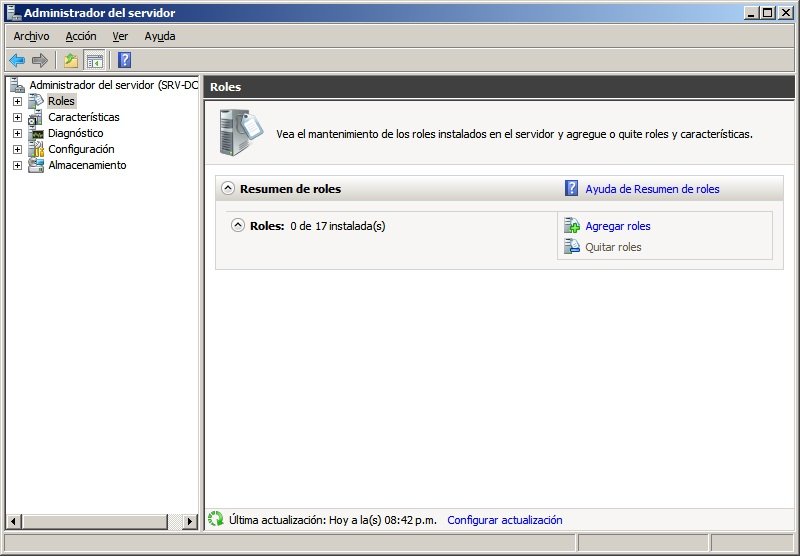Select Características in the tree
Viewport: 800px width, 556px height.
[x=84, y=117]
